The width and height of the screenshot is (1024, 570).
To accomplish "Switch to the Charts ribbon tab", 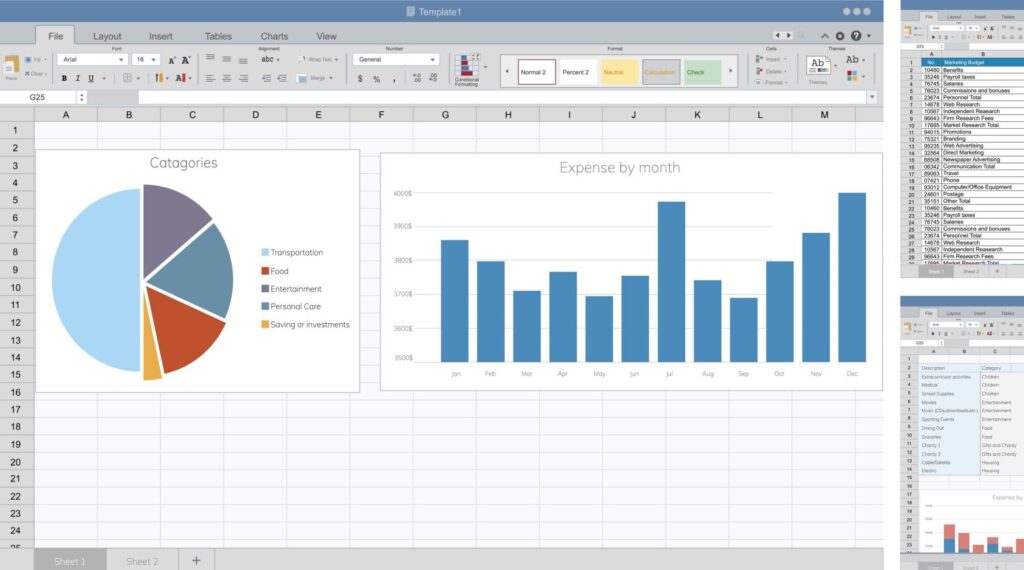I will 274,36.
